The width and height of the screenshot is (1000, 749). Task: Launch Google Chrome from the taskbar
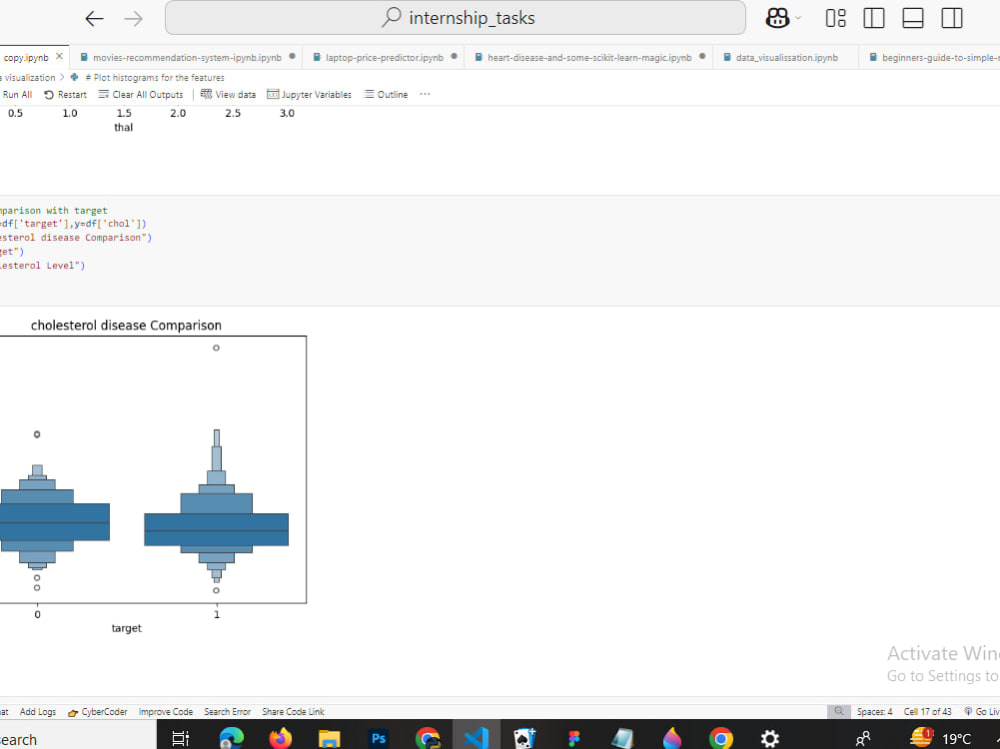(721, 738)
